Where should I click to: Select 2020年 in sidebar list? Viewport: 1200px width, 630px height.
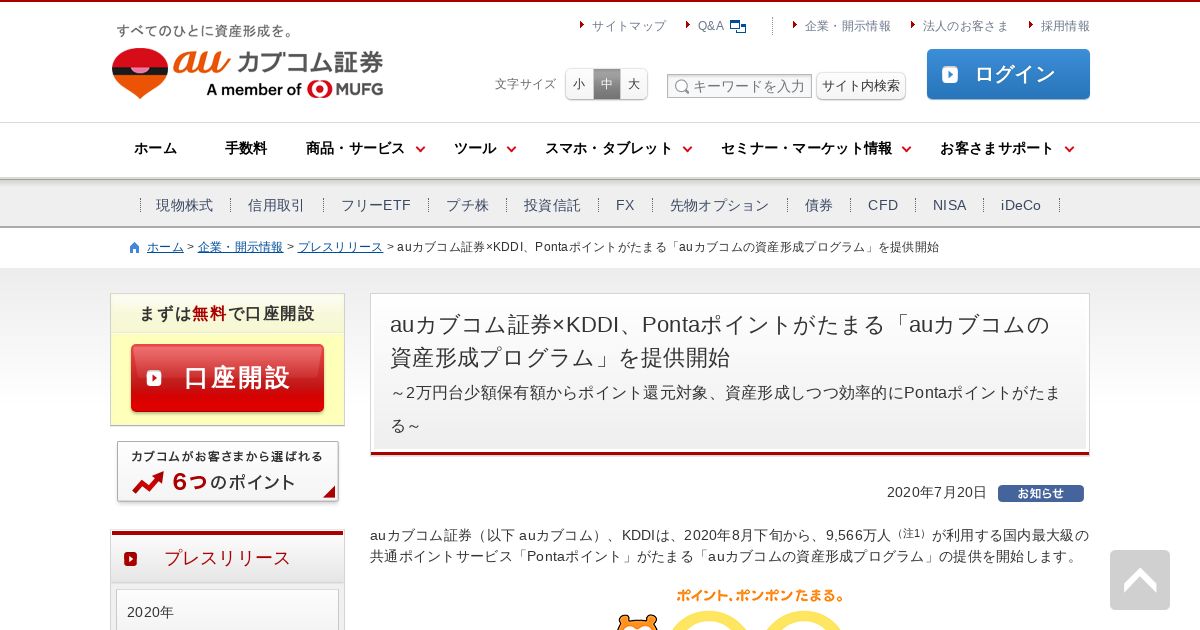[227, 611]
